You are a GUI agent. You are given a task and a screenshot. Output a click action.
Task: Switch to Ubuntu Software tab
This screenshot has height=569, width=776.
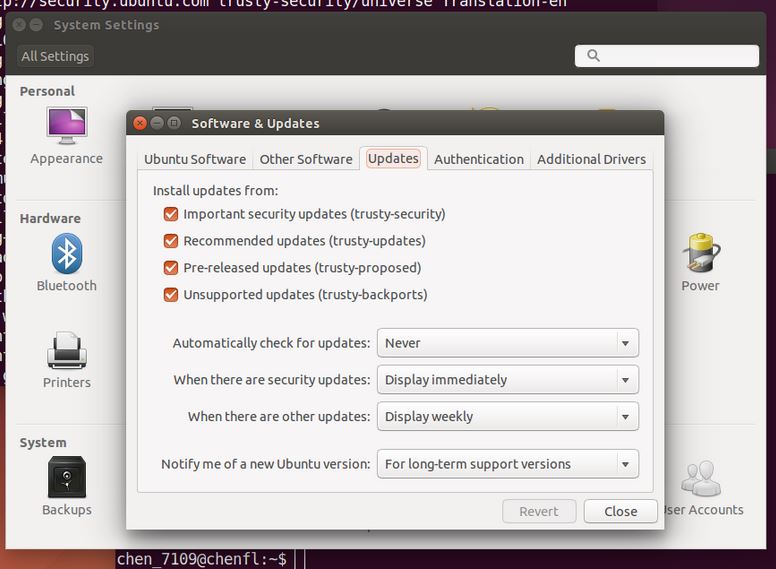tap(195, 159)
